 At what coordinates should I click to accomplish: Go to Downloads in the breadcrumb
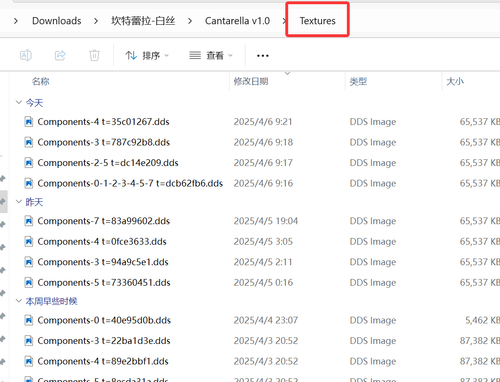click(57, 21)
